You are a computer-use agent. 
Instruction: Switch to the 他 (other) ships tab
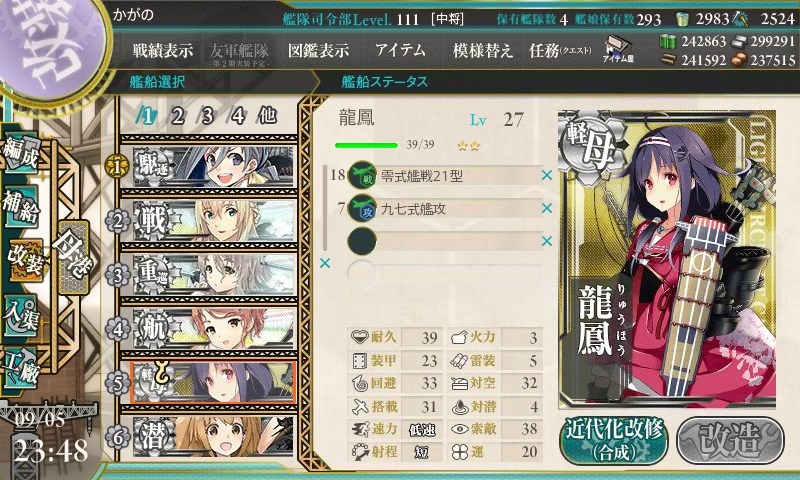[x=267, y=116]
